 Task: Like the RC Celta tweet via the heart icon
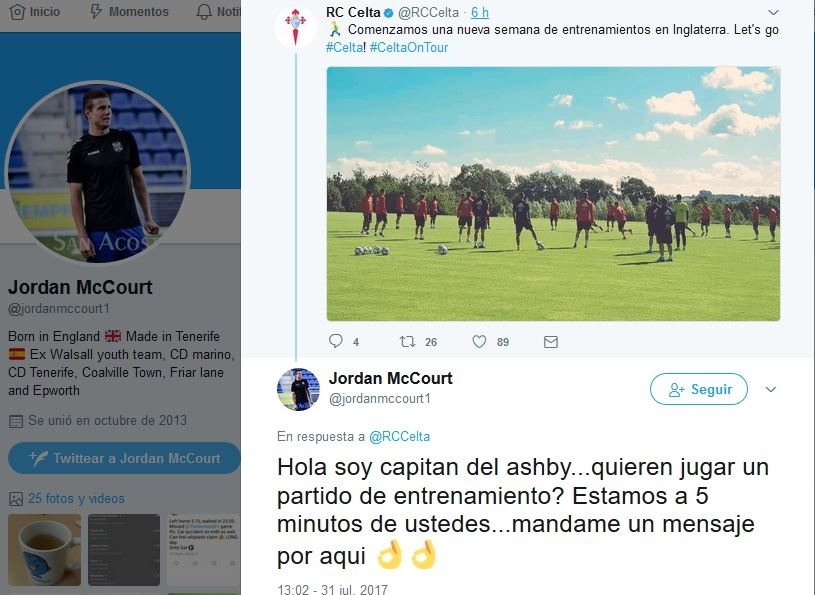pos(479,341)
